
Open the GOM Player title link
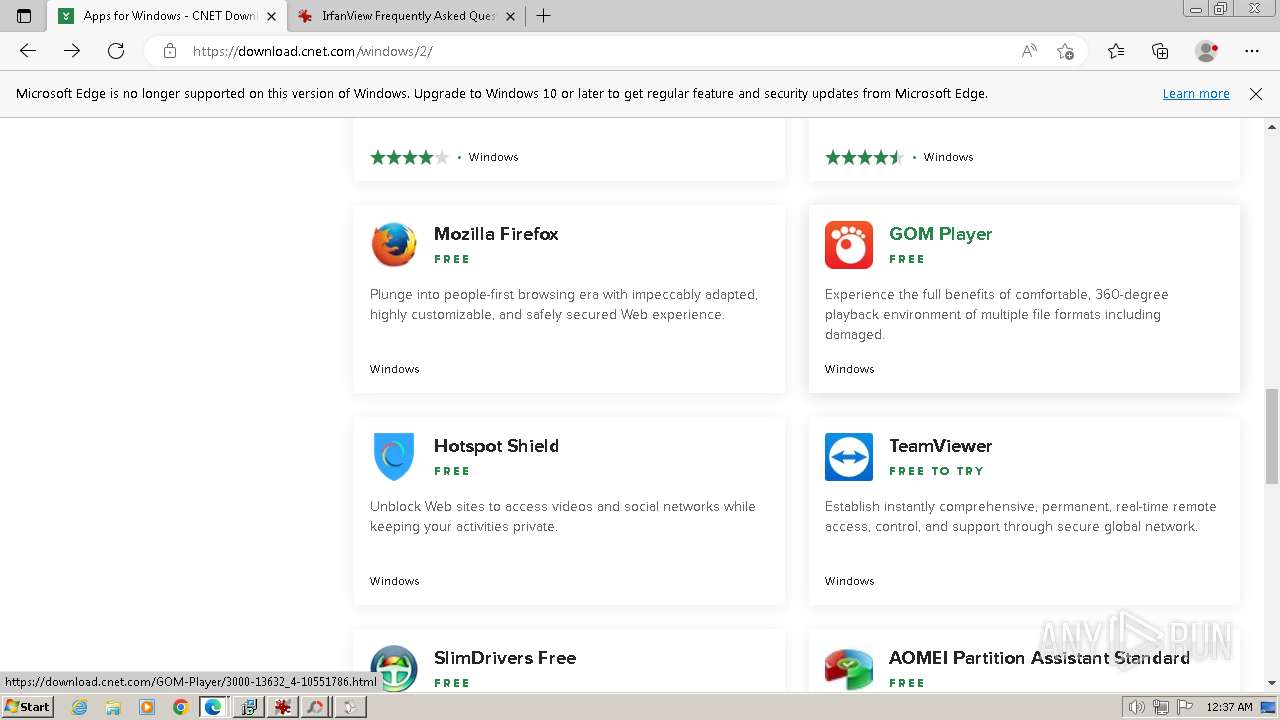[x=940, y=234]
